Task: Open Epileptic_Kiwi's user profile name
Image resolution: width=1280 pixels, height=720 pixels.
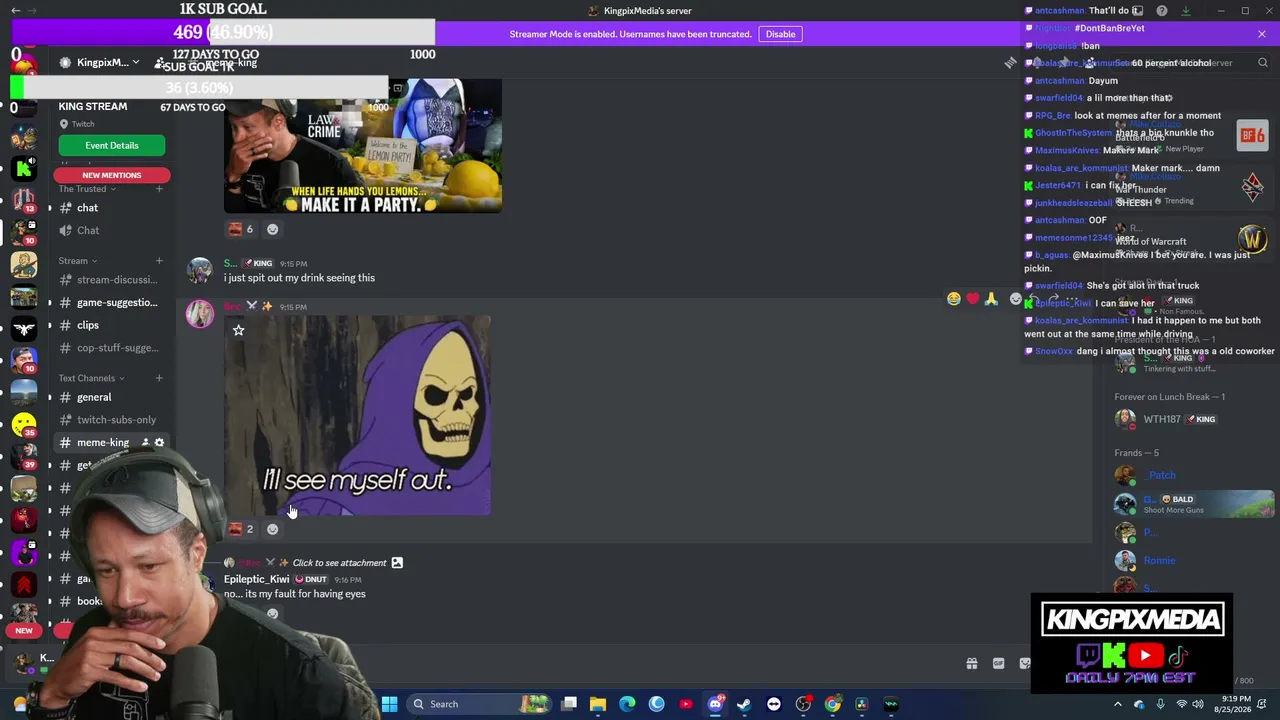Action: (x=256, y=579)
